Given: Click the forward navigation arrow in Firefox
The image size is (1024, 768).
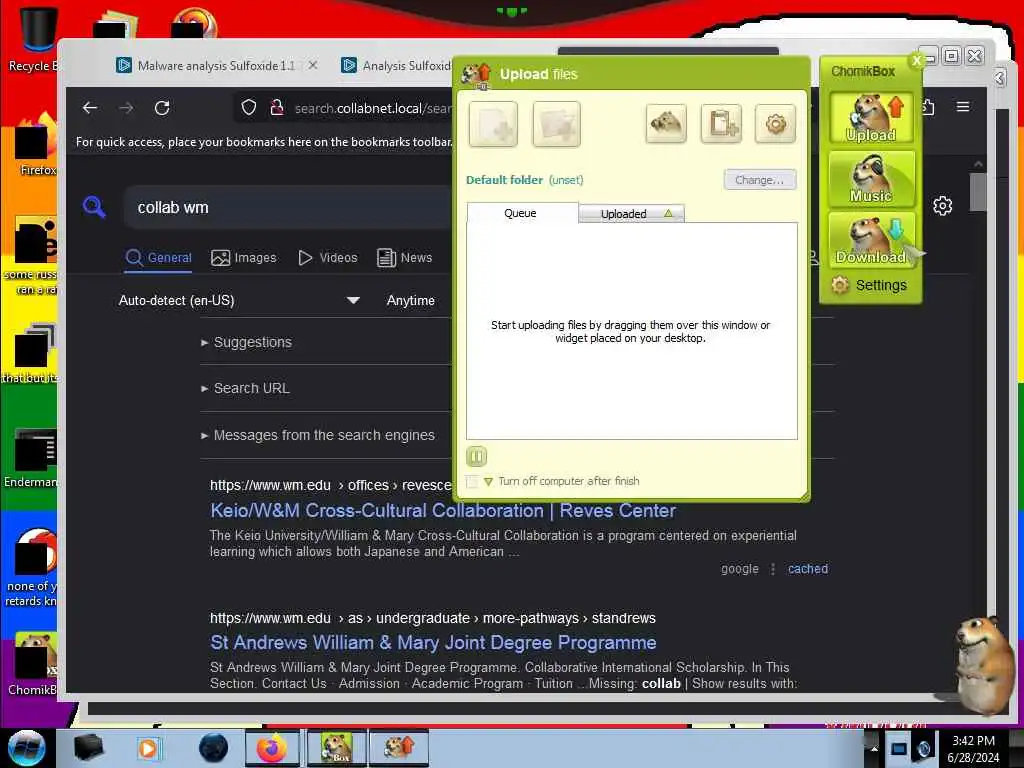Looking at the screenshot, I should (126, 108).
